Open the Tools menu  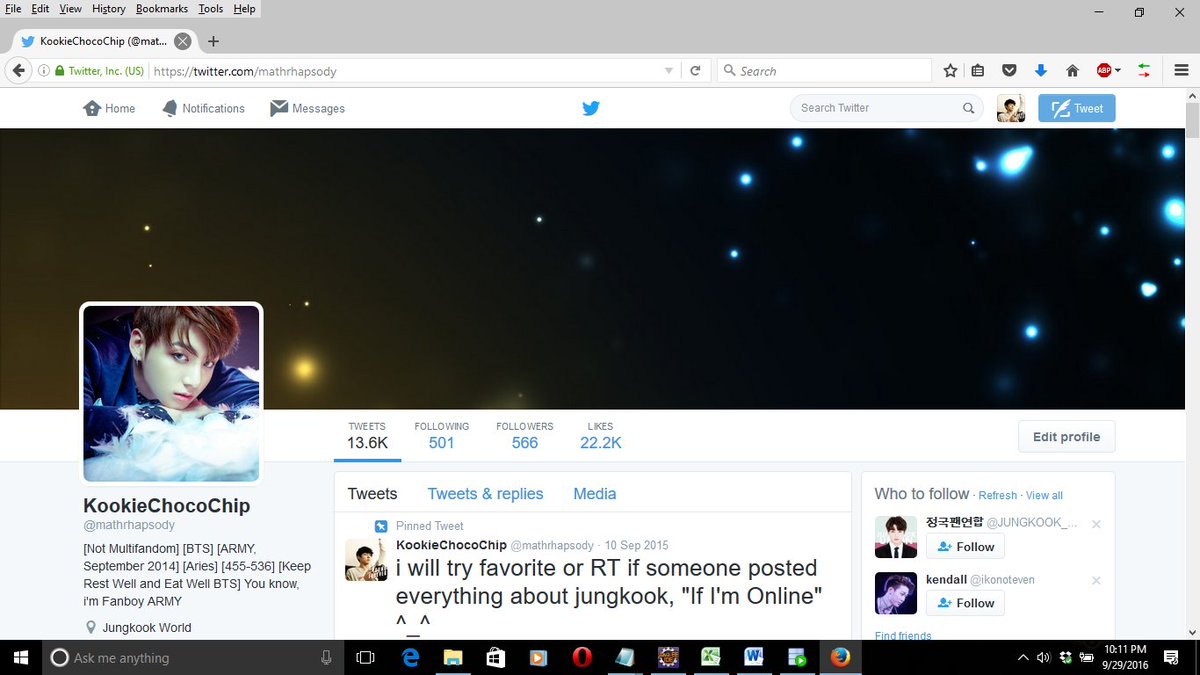[x=211, y=8]
